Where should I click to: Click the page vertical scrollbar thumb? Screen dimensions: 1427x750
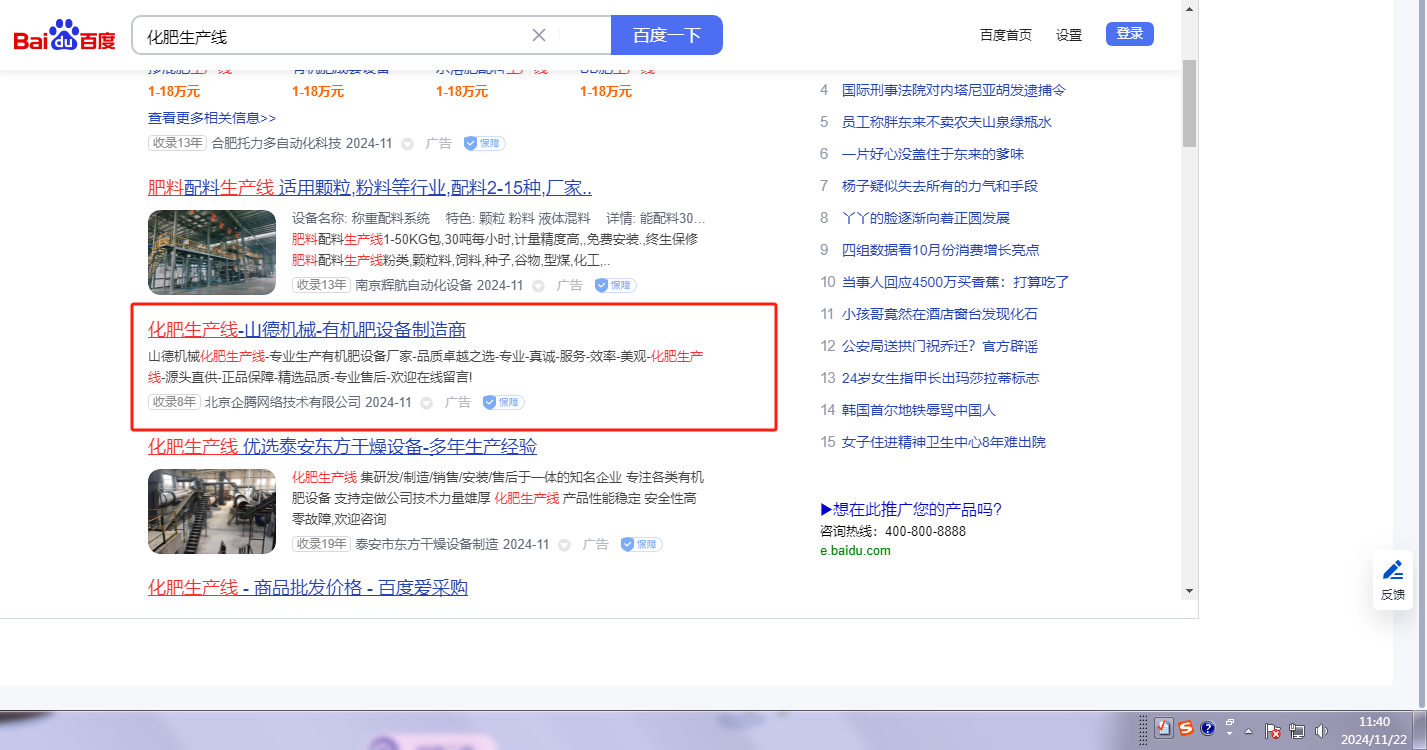pos(1189,102)
